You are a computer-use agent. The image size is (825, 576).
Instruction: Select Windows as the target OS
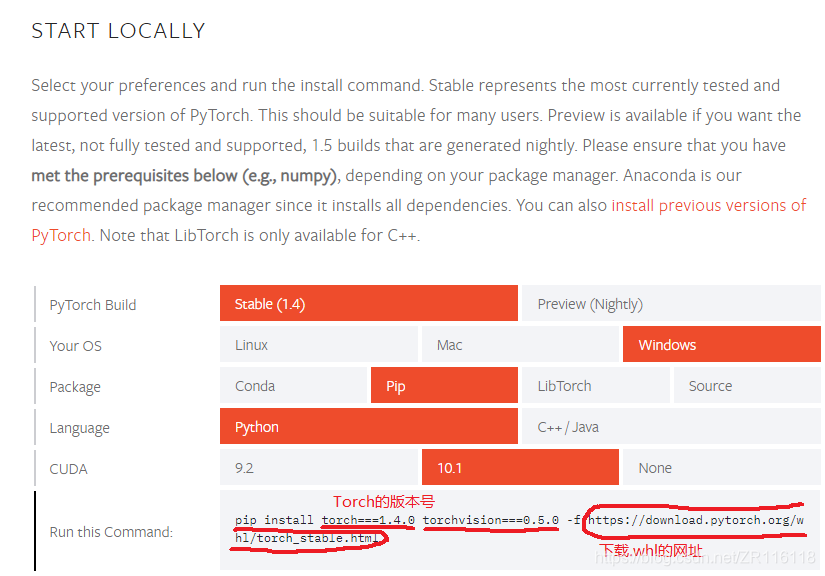[721, 344]
